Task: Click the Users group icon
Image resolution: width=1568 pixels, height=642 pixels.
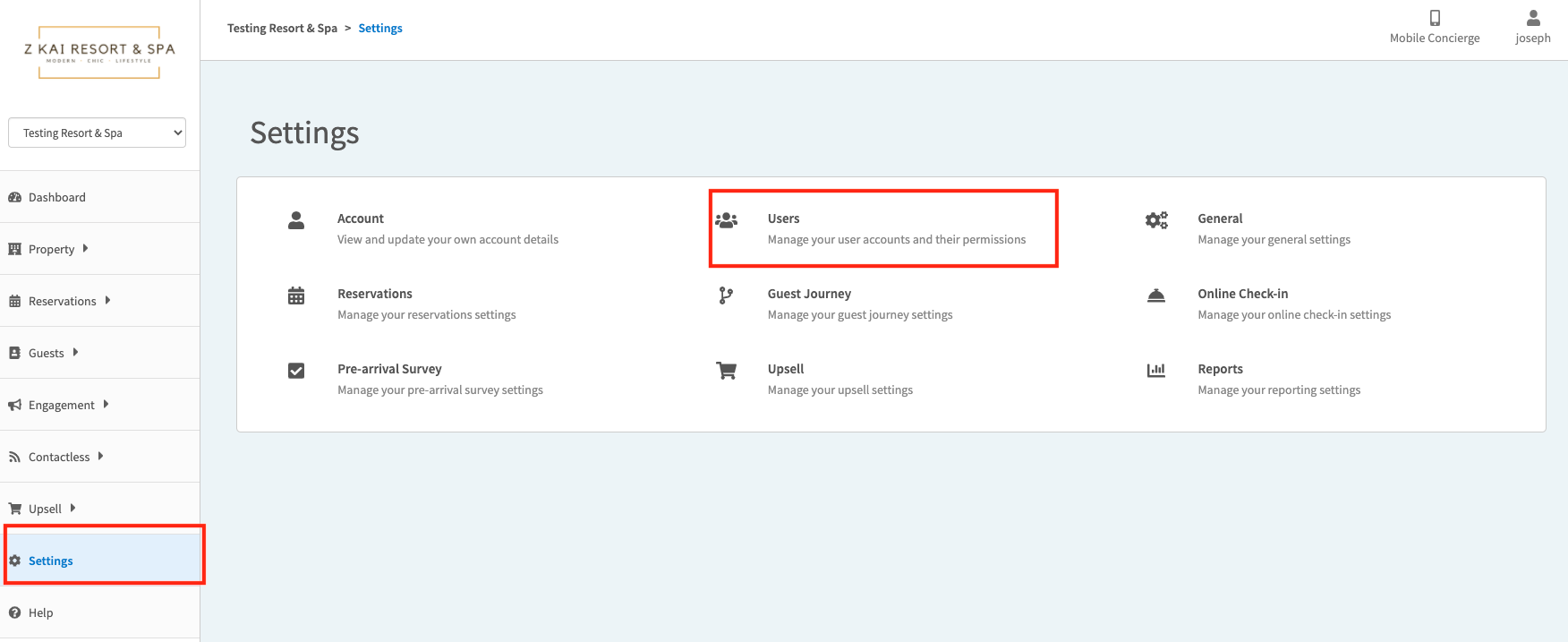Action: click(x=726, y=220)
